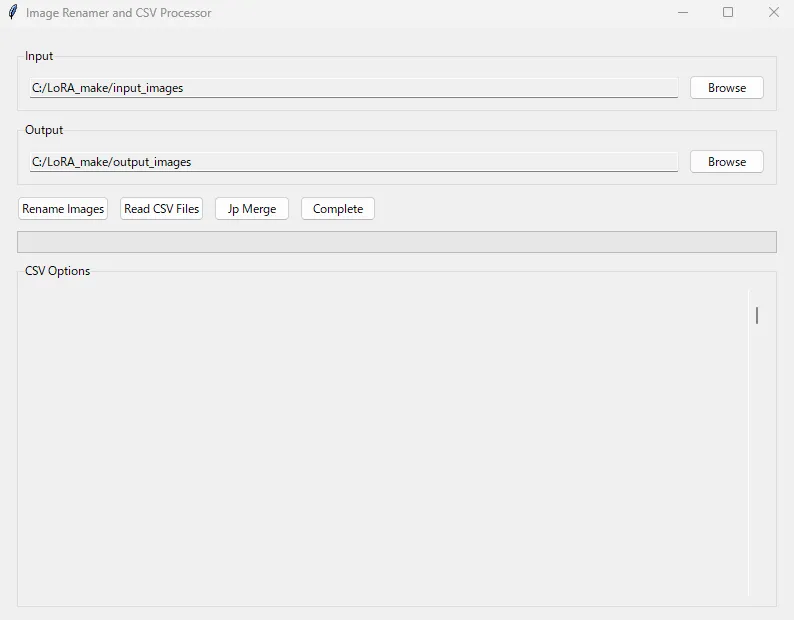
Task: Click the CSV Options scrollbar thumb
Action: point(756,315)
